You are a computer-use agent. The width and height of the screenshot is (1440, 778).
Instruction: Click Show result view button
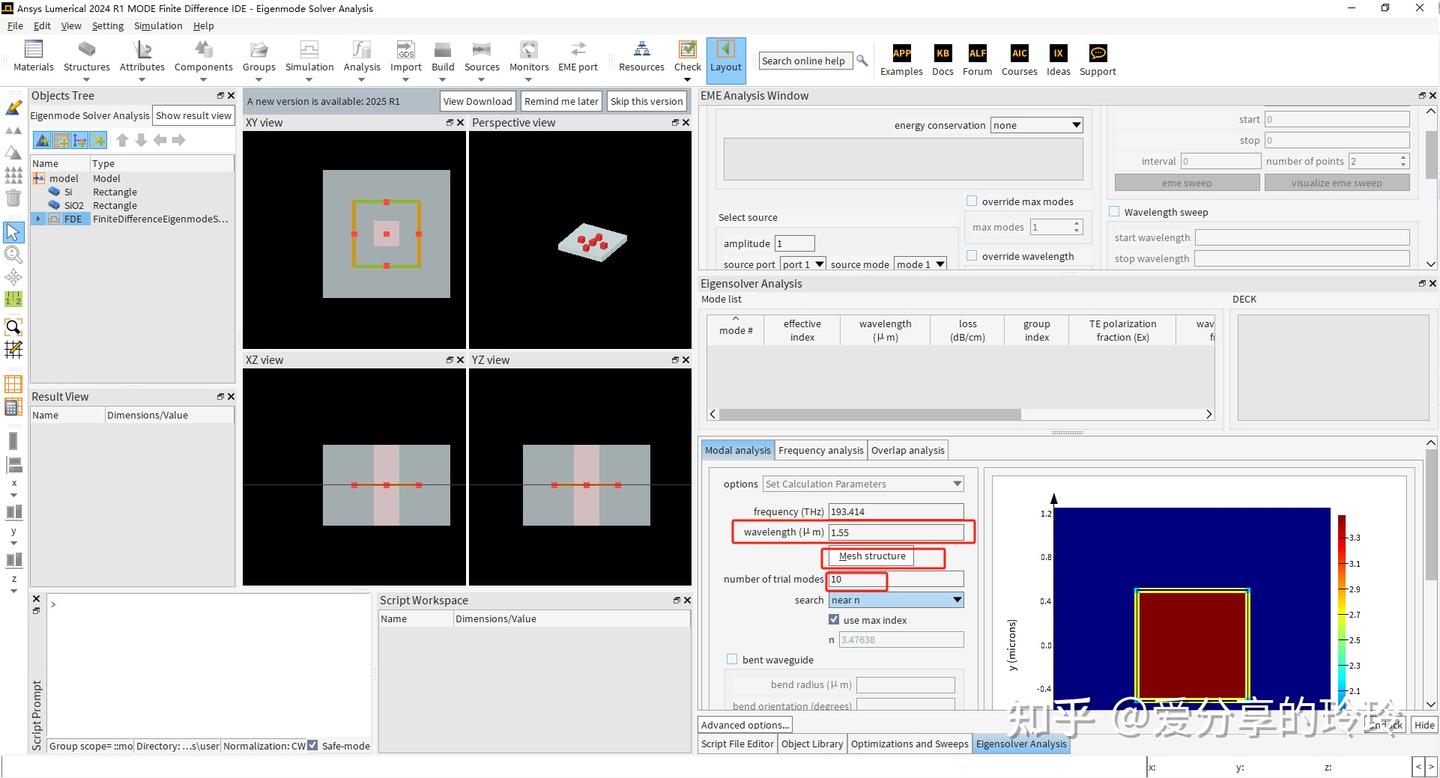click(194, 115)
